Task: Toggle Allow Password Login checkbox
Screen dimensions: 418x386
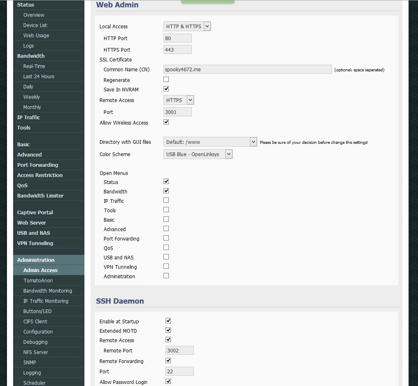Action: (168, 381)
